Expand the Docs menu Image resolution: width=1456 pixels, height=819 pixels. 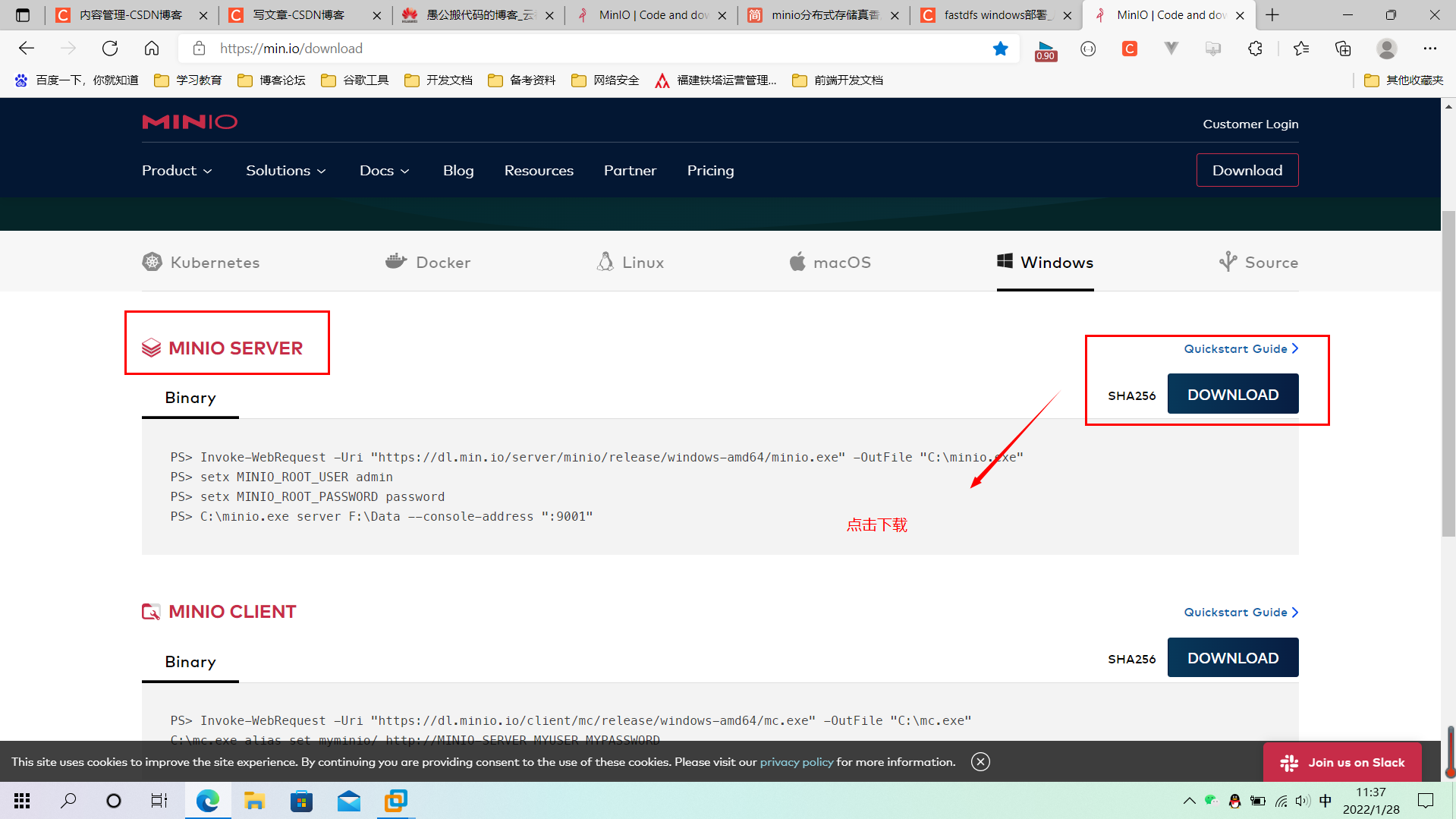click(x=385, y=171)
